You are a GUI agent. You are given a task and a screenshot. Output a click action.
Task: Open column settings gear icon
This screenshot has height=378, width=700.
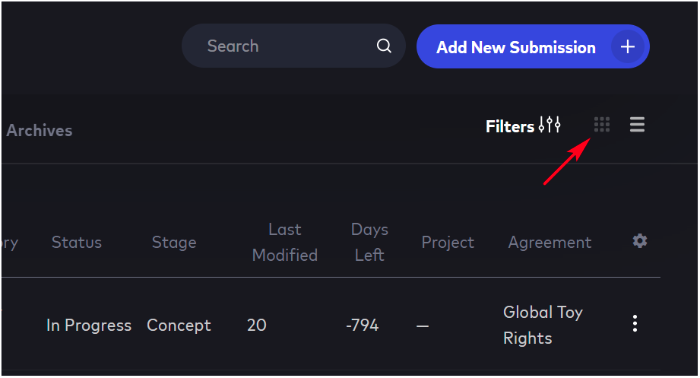tap(640, 241)
